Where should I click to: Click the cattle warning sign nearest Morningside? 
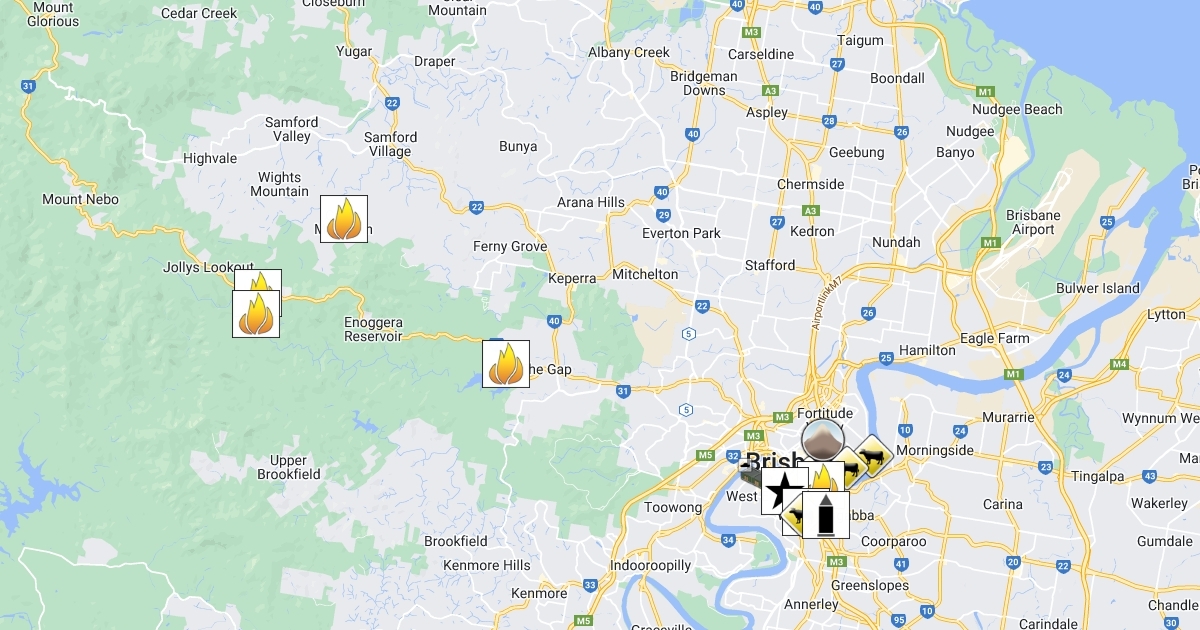click(x=872, y=456)
